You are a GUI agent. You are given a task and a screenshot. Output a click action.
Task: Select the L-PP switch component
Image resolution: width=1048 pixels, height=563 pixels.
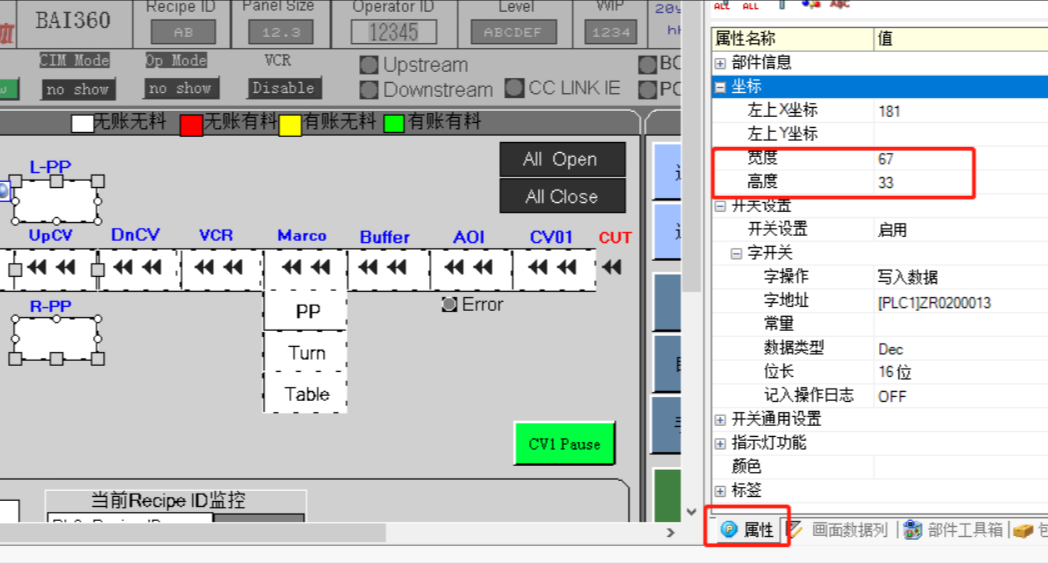pyautogui.click(x=56, y=201)
